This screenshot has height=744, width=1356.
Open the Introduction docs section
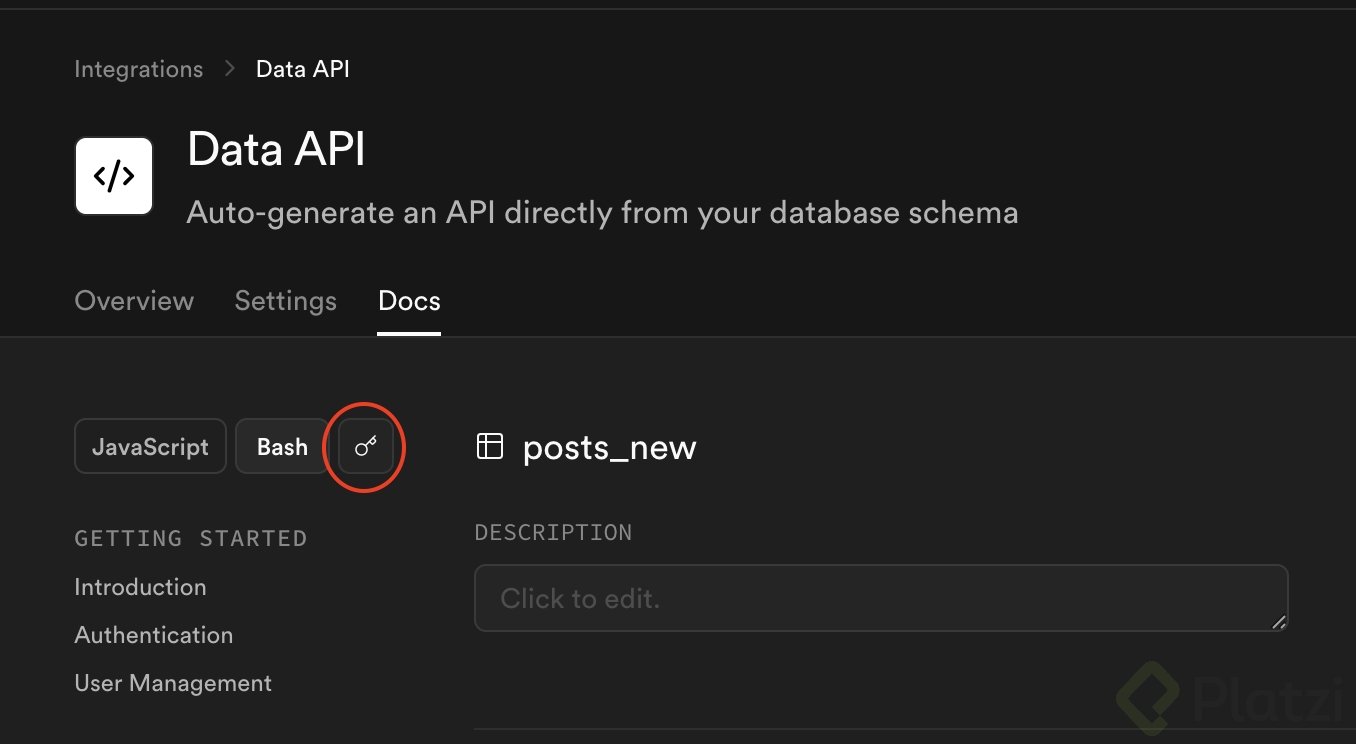tap(140, 587)
